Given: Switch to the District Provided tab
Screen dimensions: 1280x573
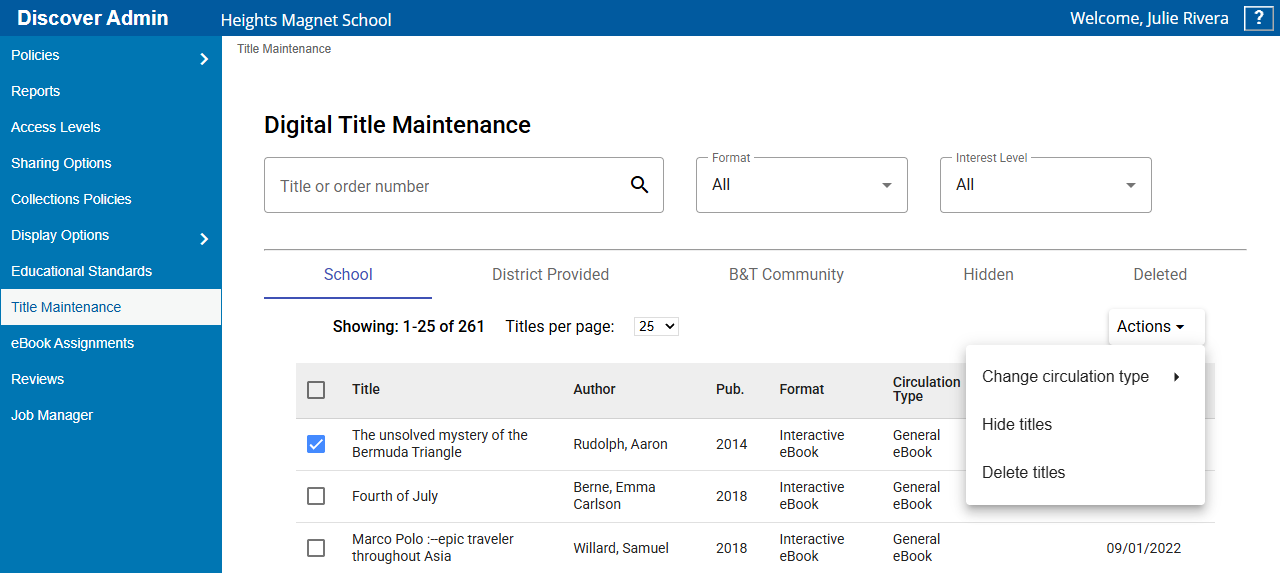Looking at the screenshot, I should point(550,274).
